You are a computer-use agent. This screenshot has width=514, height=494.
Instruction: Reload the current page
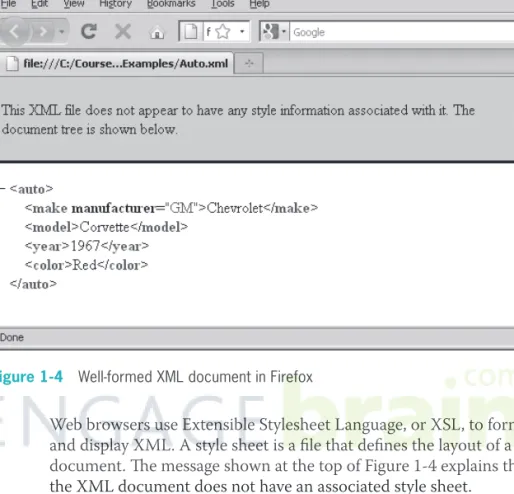(89, 32)
